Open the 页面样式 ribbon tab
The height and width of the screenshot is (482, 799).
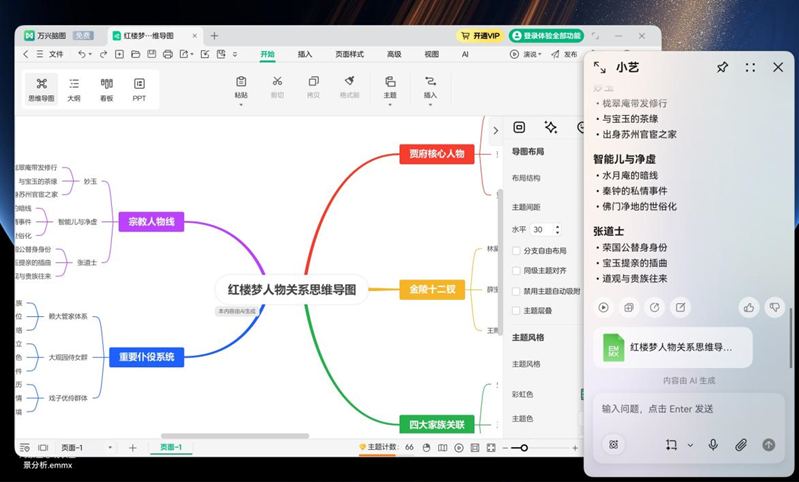click(349, 54)
